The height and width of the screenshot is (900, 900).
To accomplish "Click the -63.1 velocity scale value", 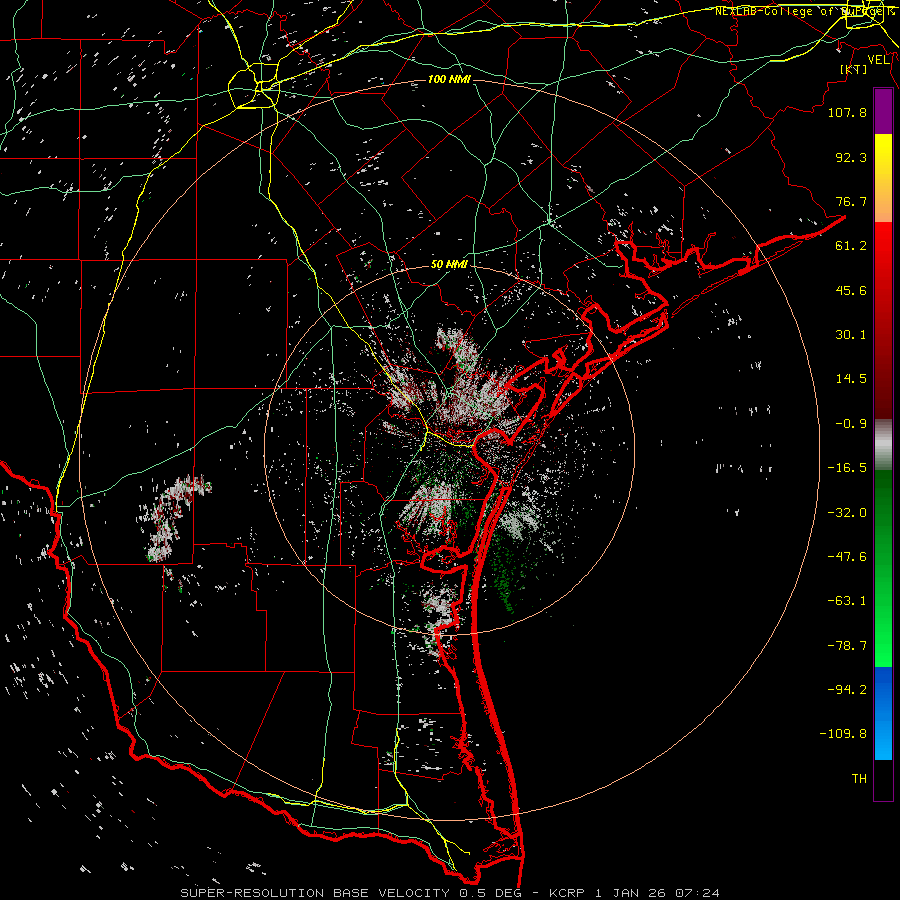I will [847, 601].
